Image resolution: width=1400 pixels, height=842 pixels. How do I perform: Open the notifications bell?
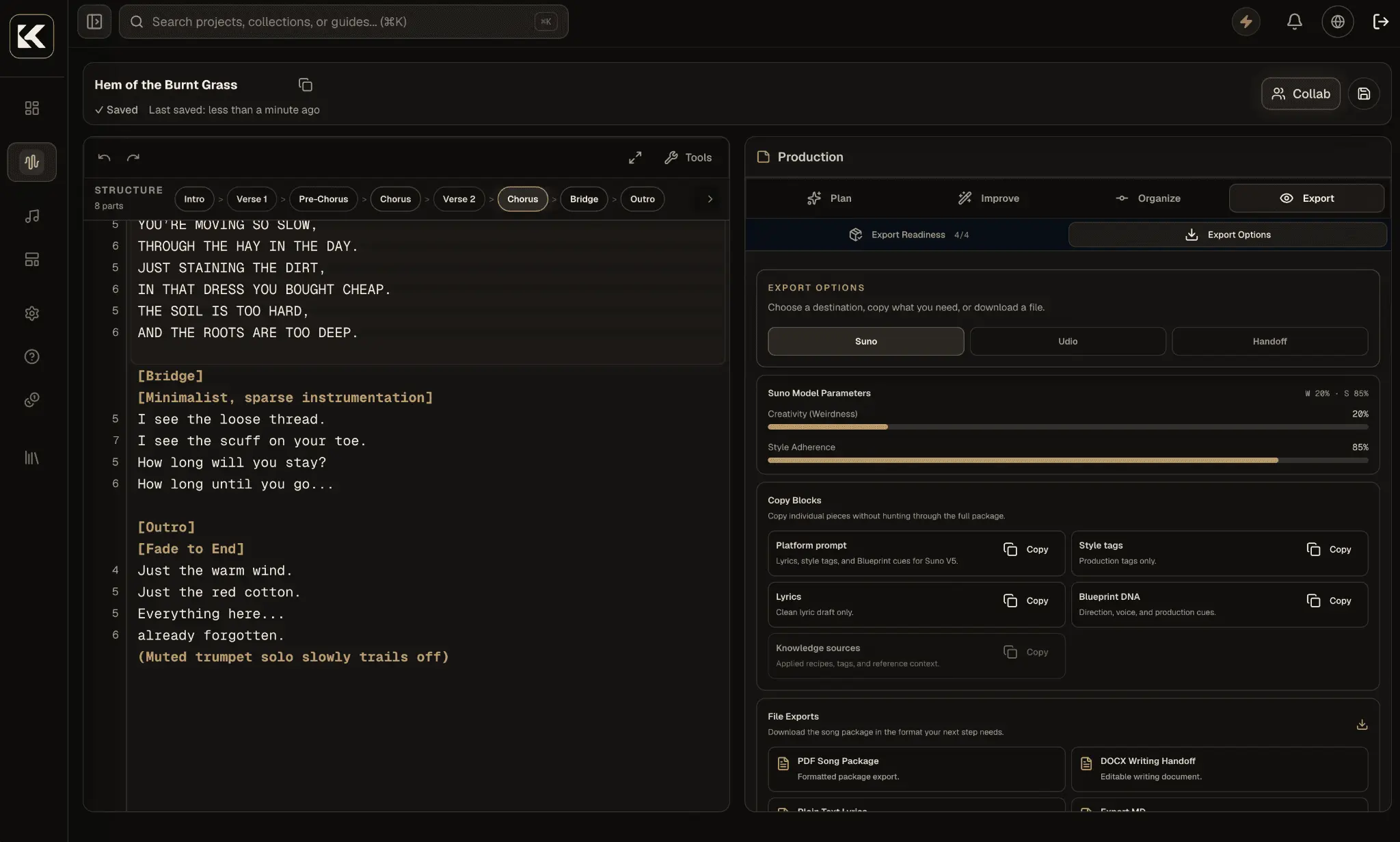pos(1295,22)
